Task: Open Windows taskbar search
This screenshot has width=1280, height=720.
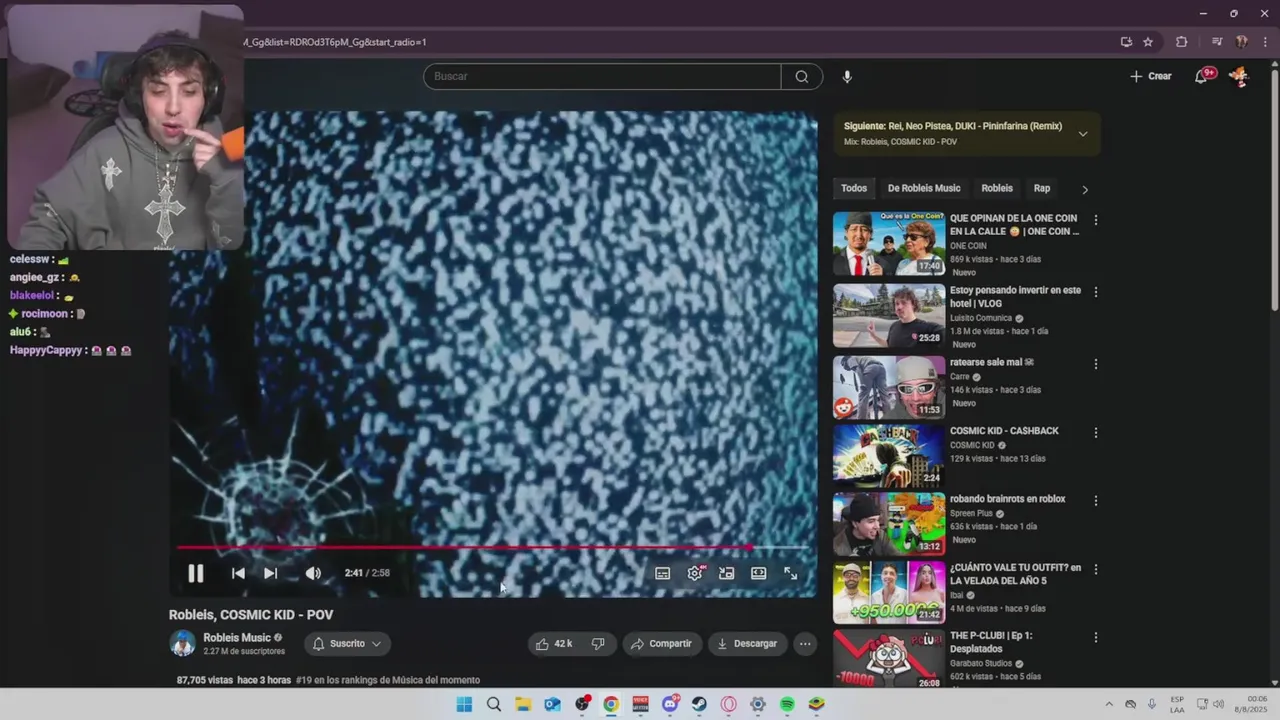Action: [x=494, y=704]
